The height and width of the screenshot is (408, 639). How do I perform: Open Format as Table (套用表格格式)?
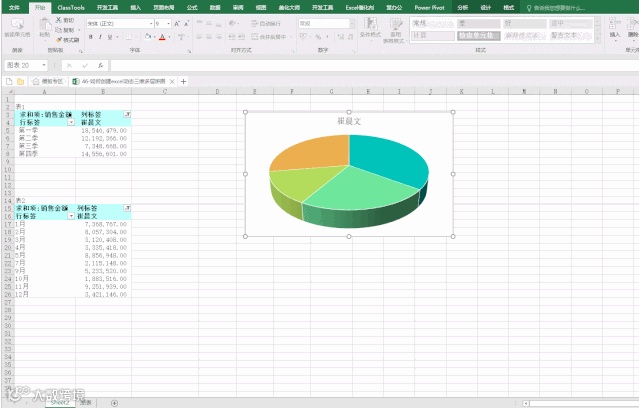click(x=394, y=30)
